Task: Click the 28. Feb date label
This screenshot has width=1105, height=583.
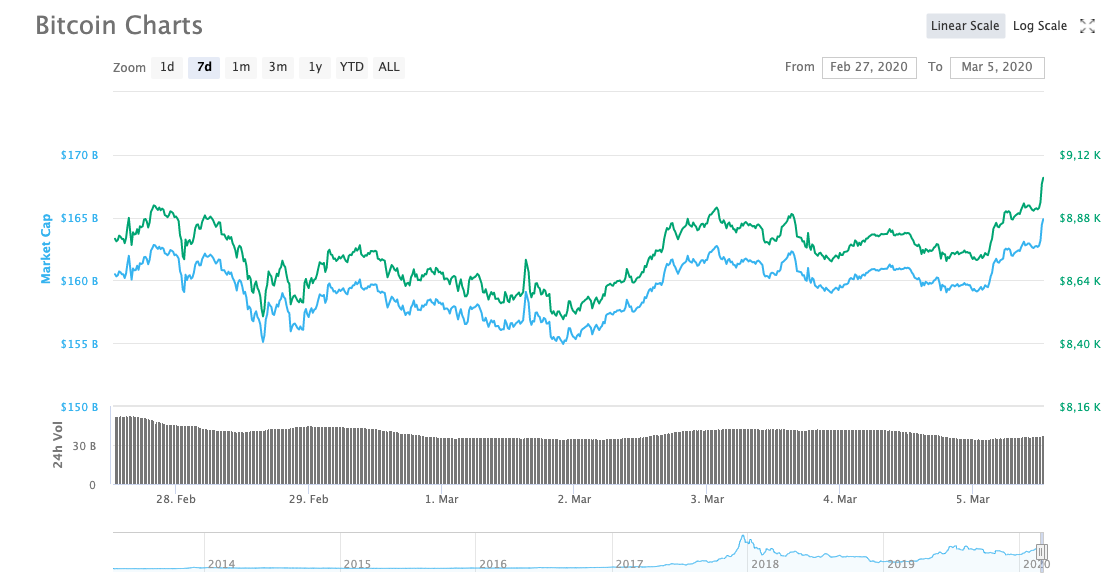Action: [x=175, y=499]
